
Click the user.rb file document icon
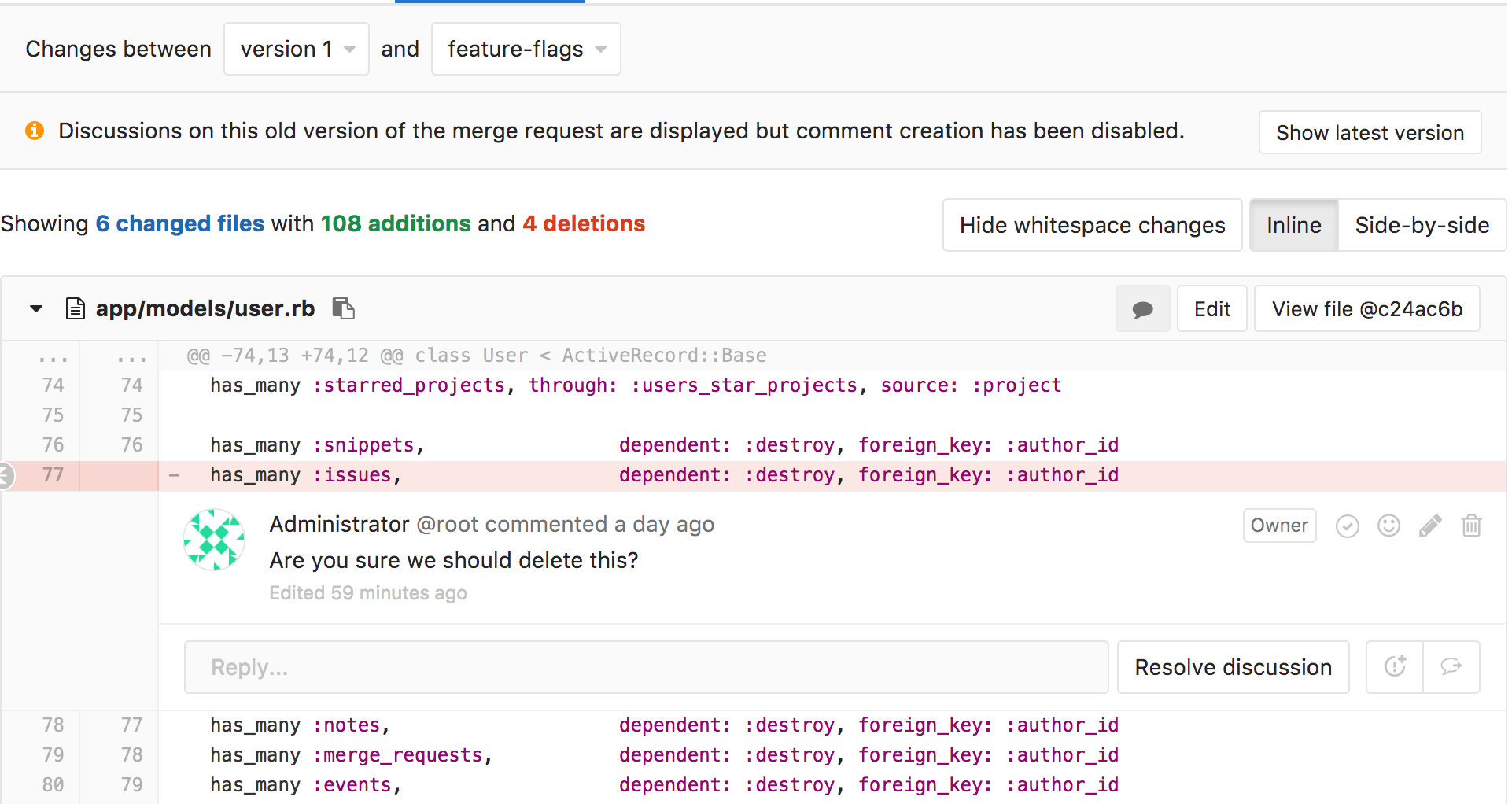pyautogui.click(x=76, y=308)
